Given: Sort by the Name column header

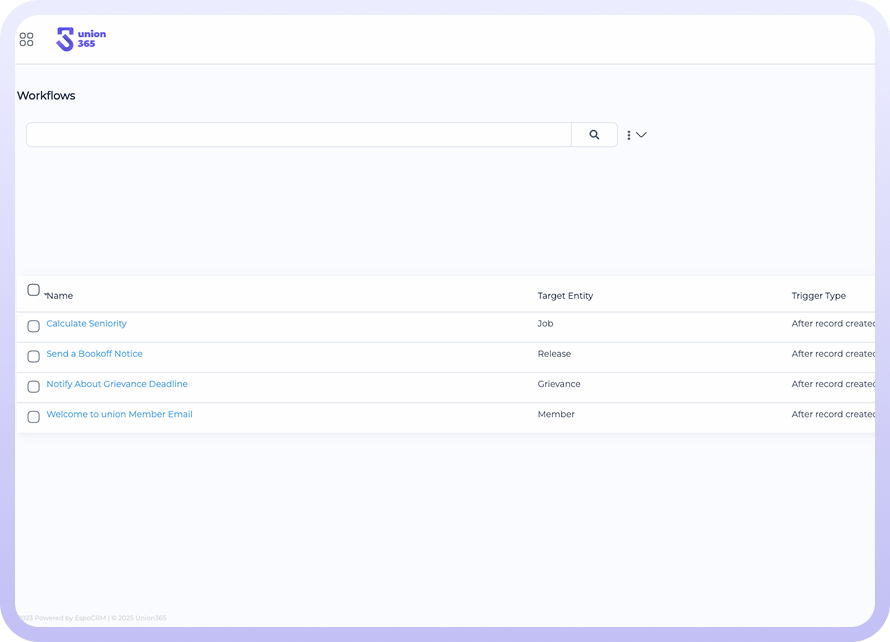Looking at the screenshot, I should pyautogui.click(x=60, y=296).
